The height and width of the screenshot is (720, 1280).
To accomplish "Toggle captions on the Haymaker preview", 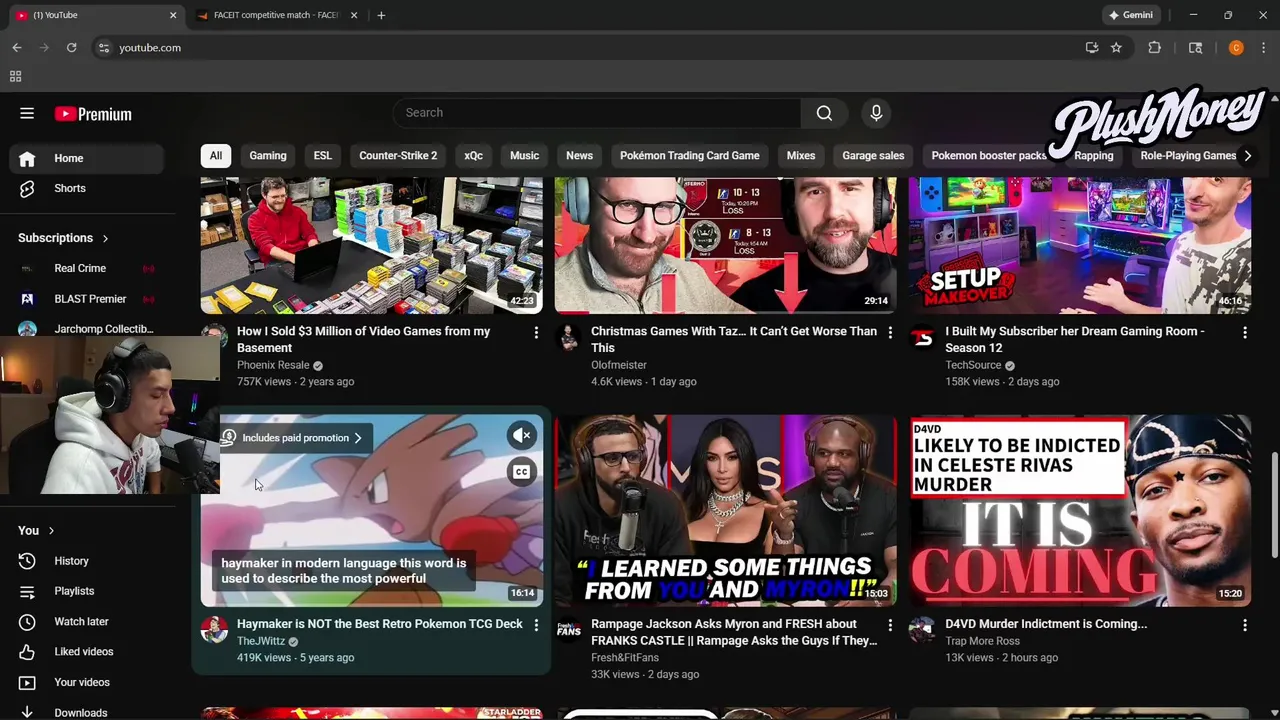I will pos(521,472).
